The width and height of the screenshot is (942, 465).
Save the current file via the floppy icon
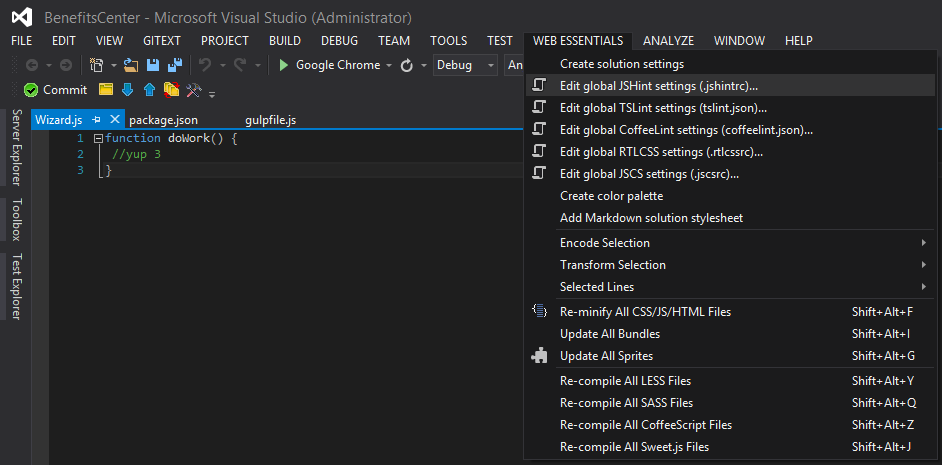point(153,65)
